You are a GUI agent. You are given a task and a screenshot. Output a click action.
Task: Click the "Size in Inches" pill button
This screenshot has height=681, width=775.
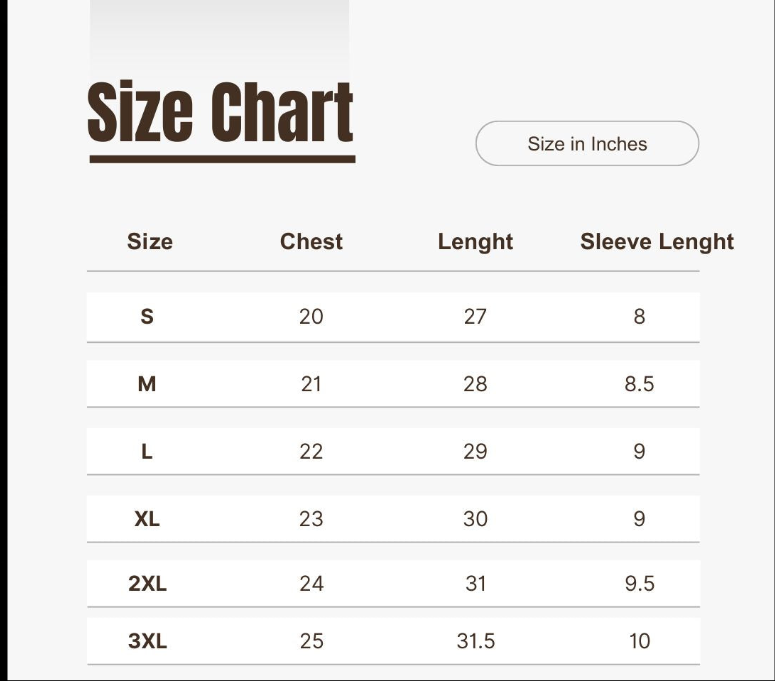click(587, 144)
